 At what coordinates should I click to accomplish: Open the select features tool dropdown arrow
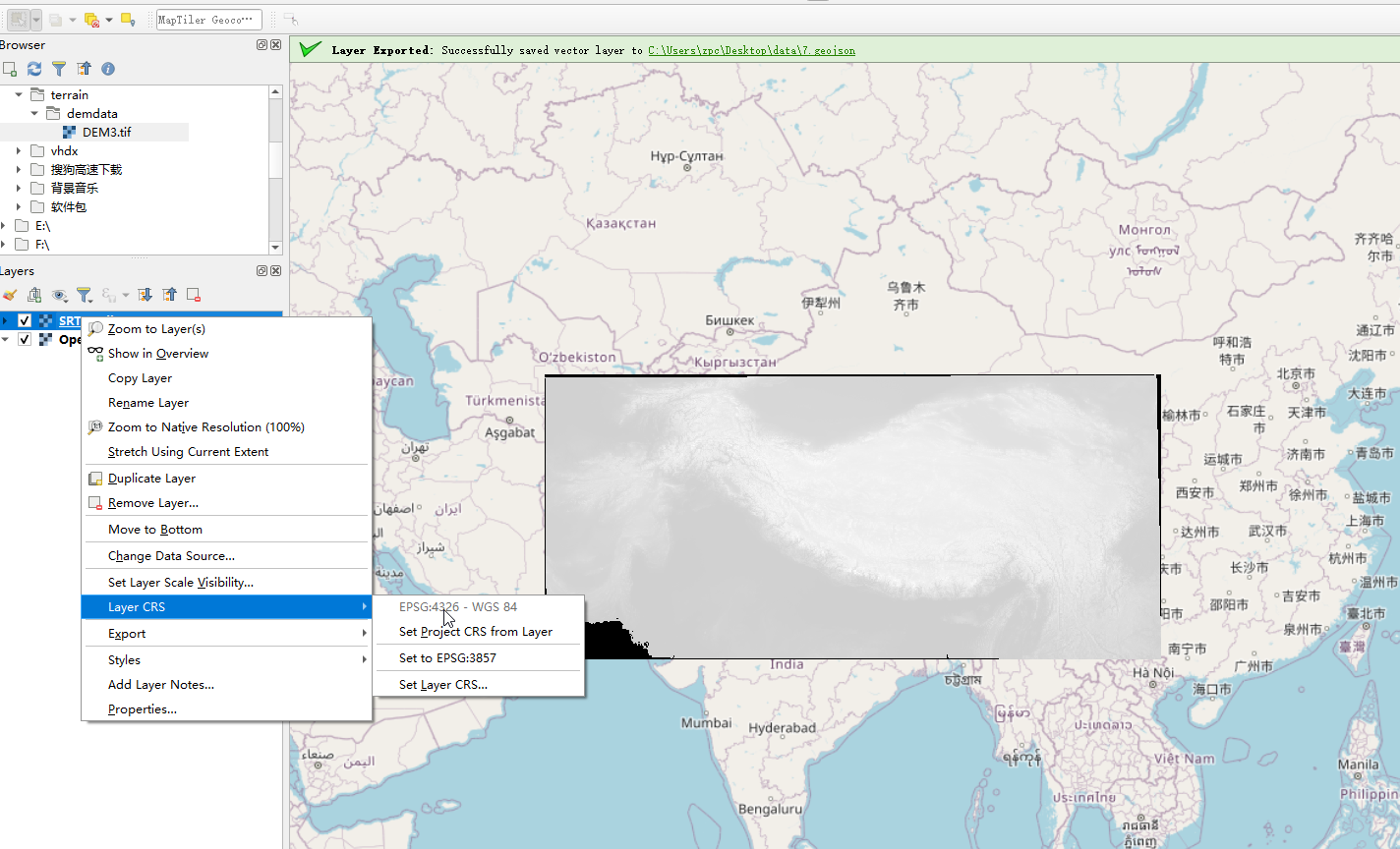pyautogui.click(x=36, y=20)
